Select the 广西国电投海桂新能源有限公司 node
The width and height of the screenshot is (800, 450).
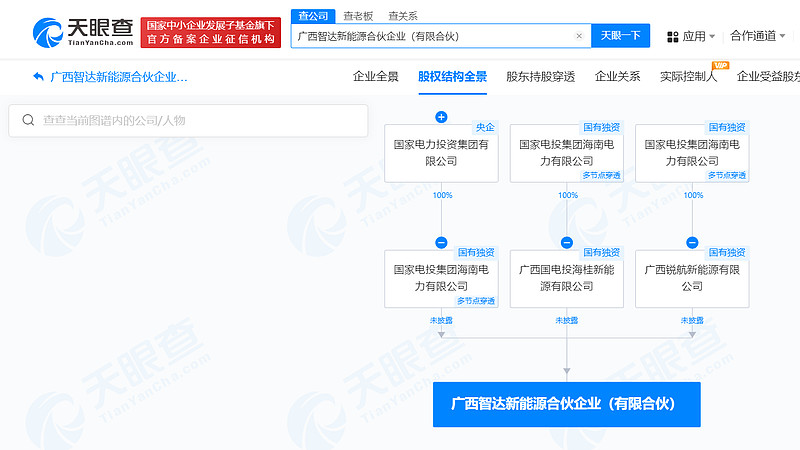(567, 278)
